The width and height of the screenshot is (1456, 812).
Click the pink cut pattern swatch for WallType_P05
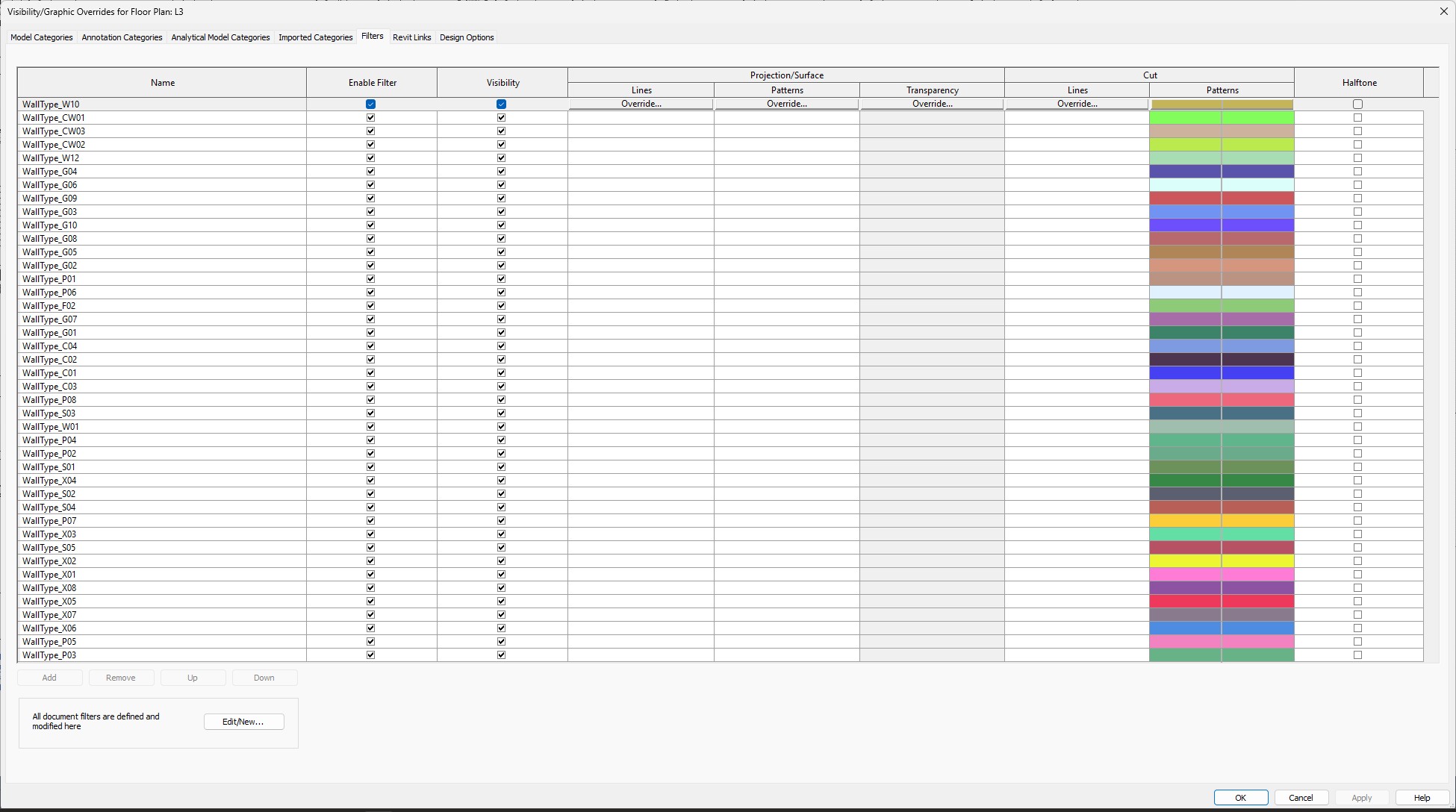coord(1222,642)
